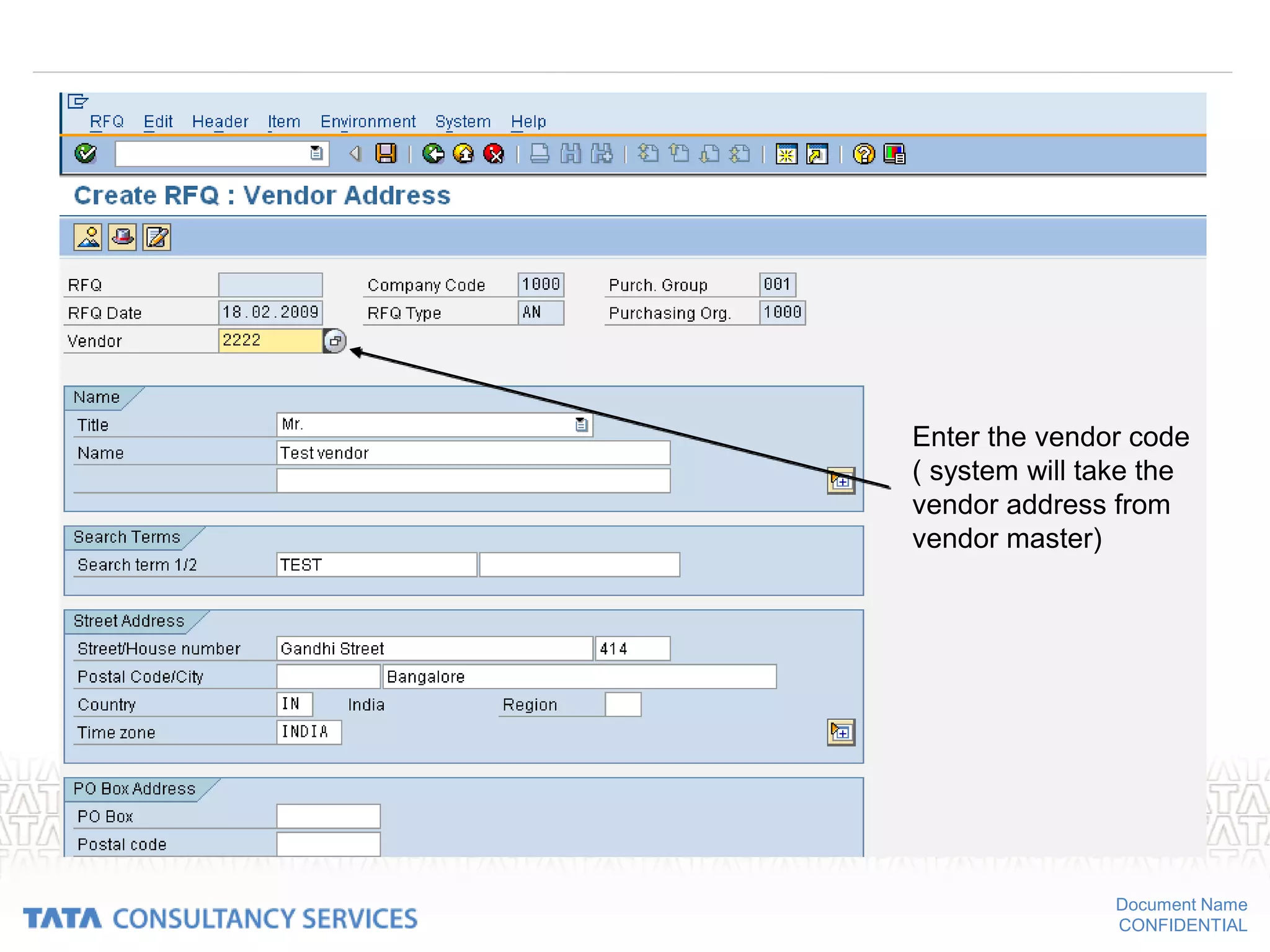Viewport: 1270px width, 952px height.
Task: Click the Street field Gandhi Street
Action: [x=435, y=648]
